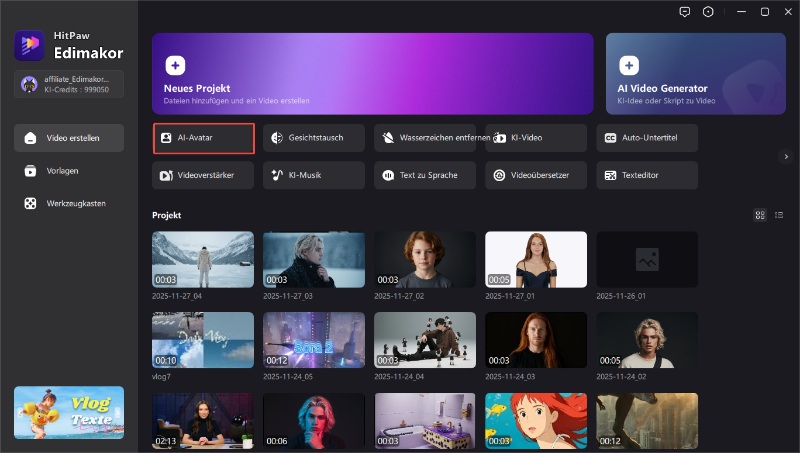Open the vlog7 project thumbnail
Viewport: 800px width, 453px height.
pos(203,340)
